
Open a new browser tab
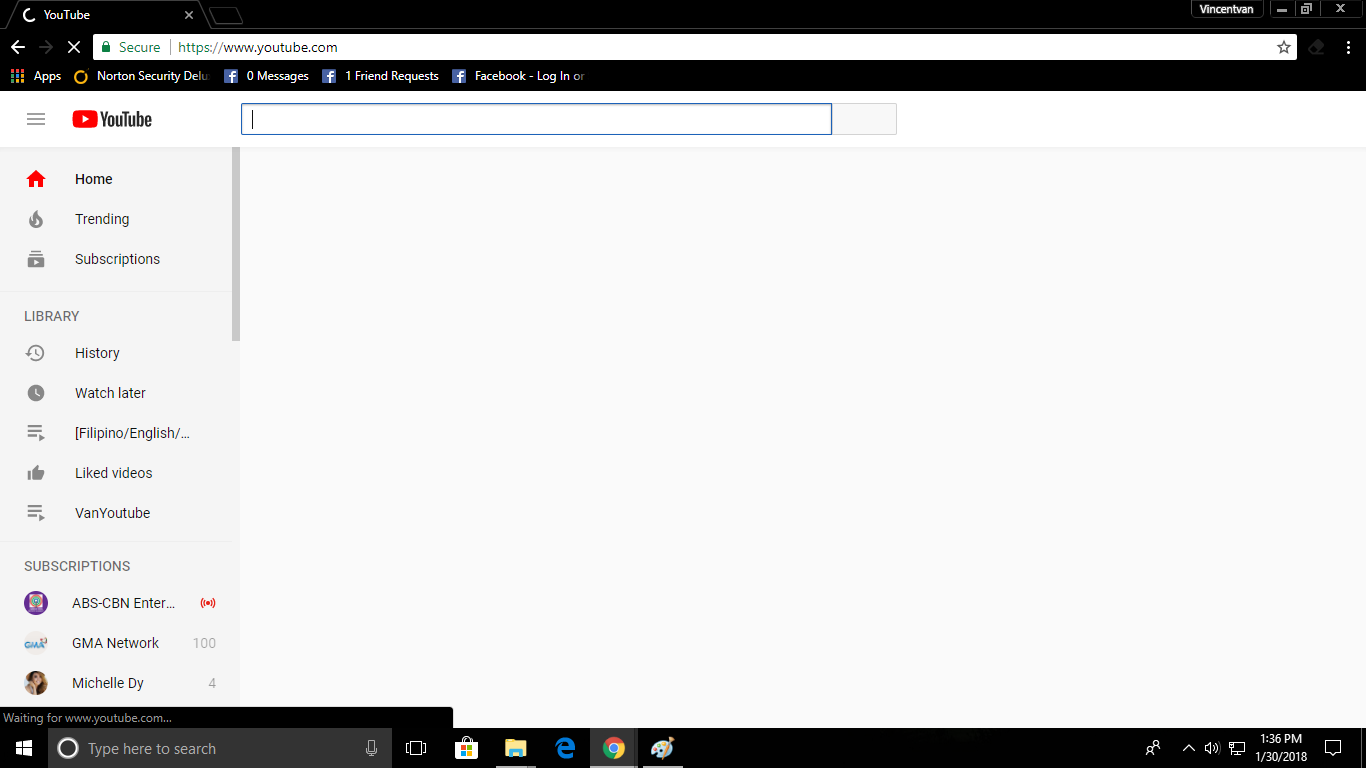226,15
